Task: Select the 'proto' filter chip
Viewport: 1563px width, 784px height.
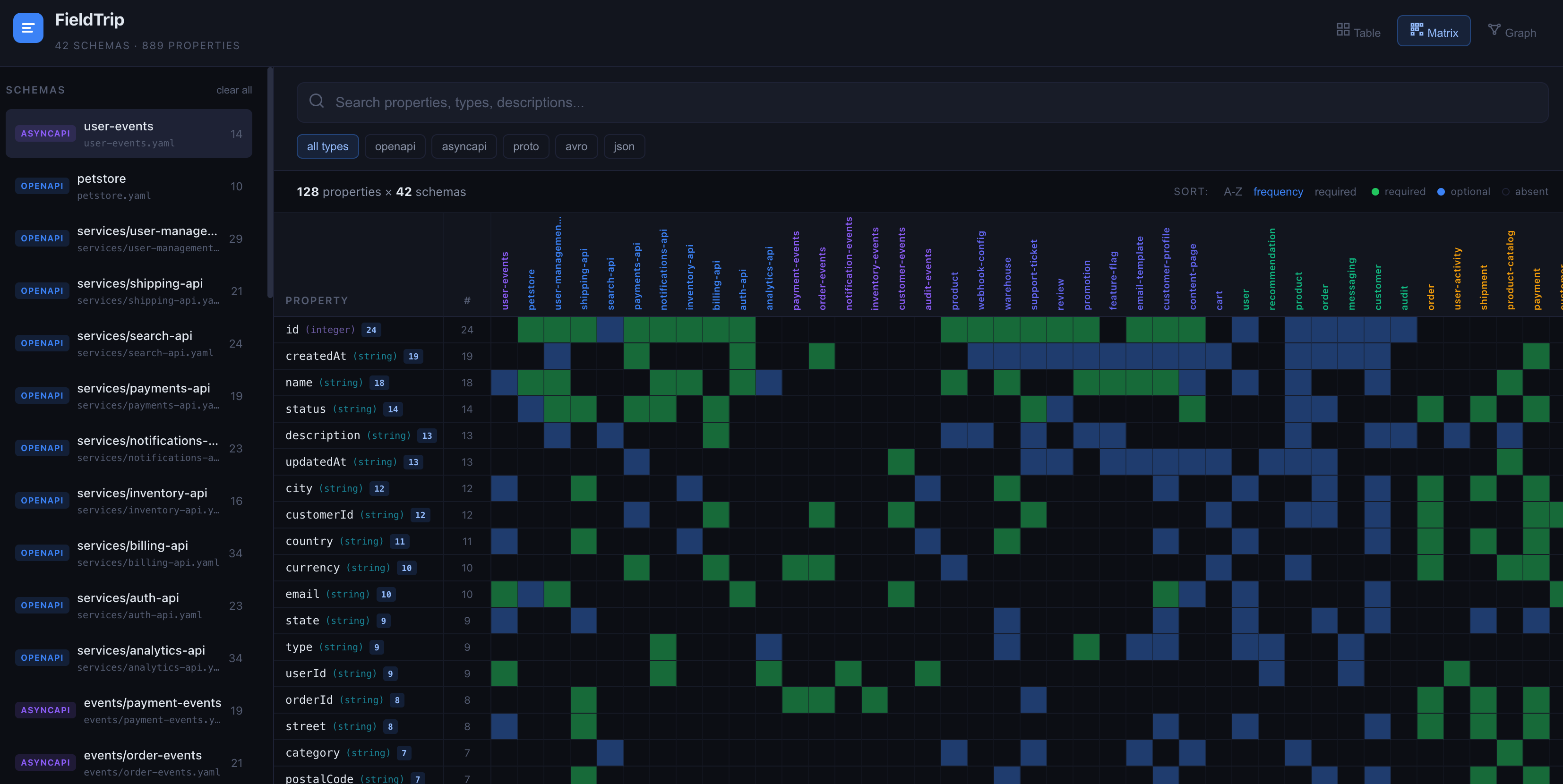Action: (x=525, y=146)
